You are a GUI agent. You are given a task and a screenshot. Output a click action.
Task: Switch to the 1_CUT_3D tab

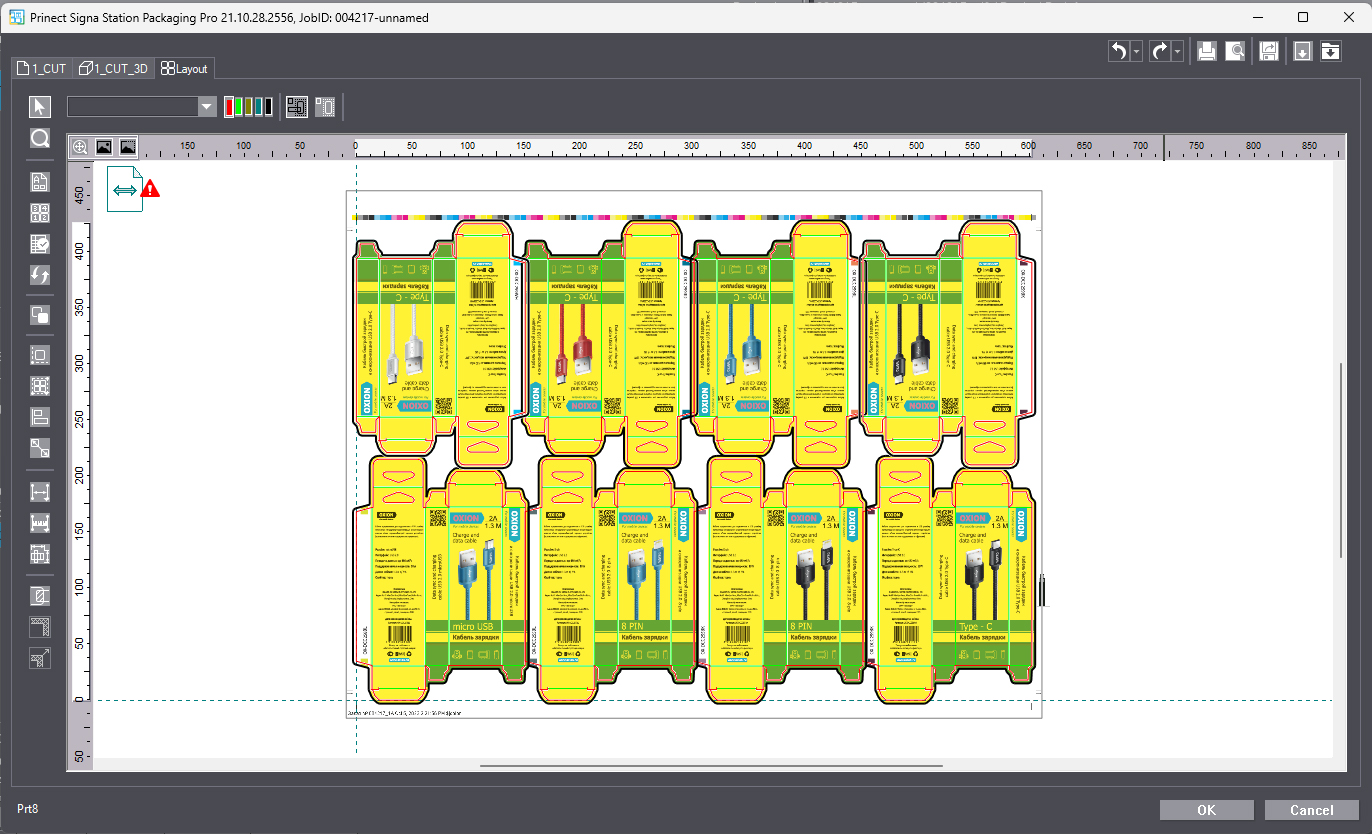[x=114, y=69]
